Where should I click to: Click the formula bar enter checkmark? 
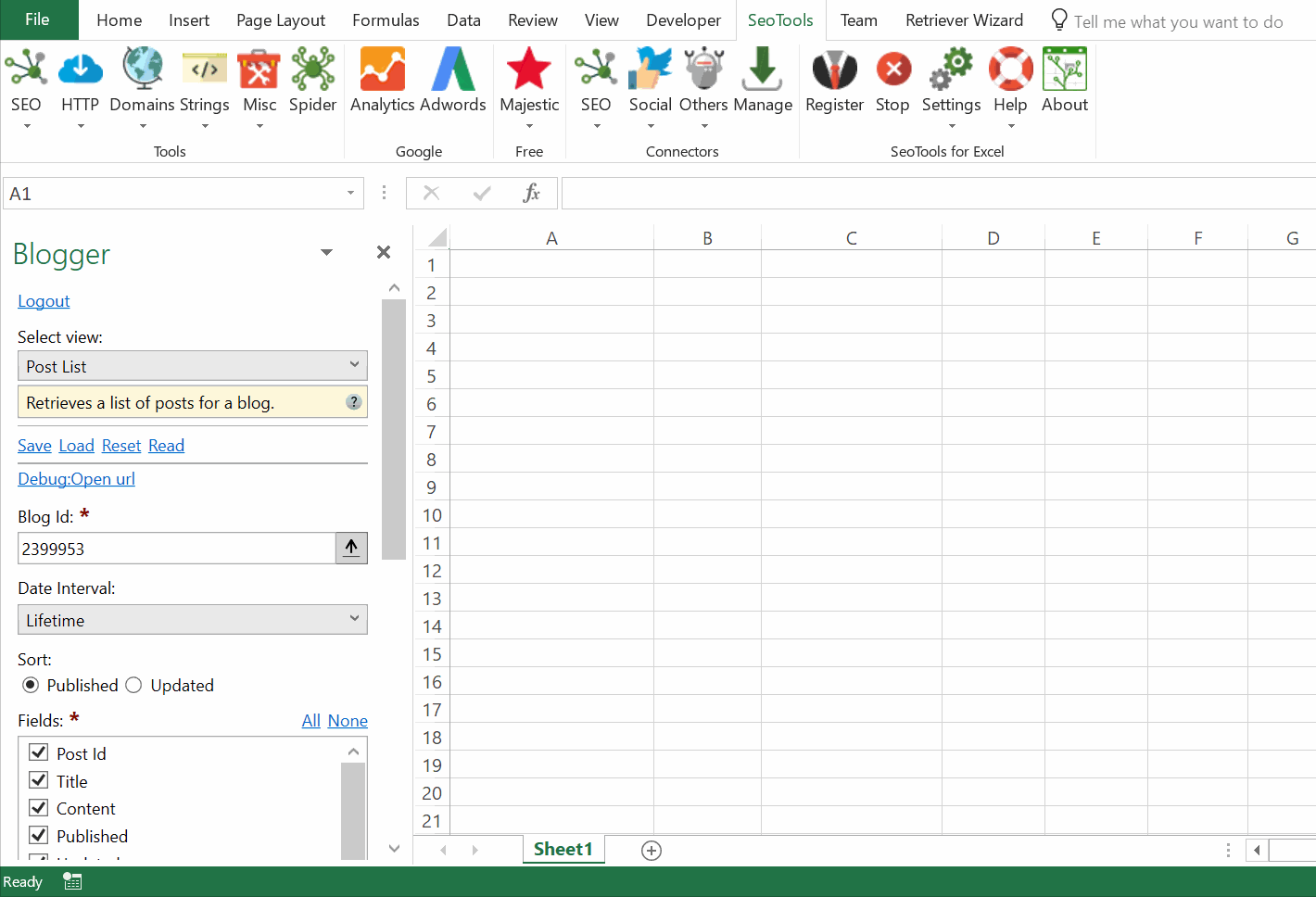(x=482, y=193)
